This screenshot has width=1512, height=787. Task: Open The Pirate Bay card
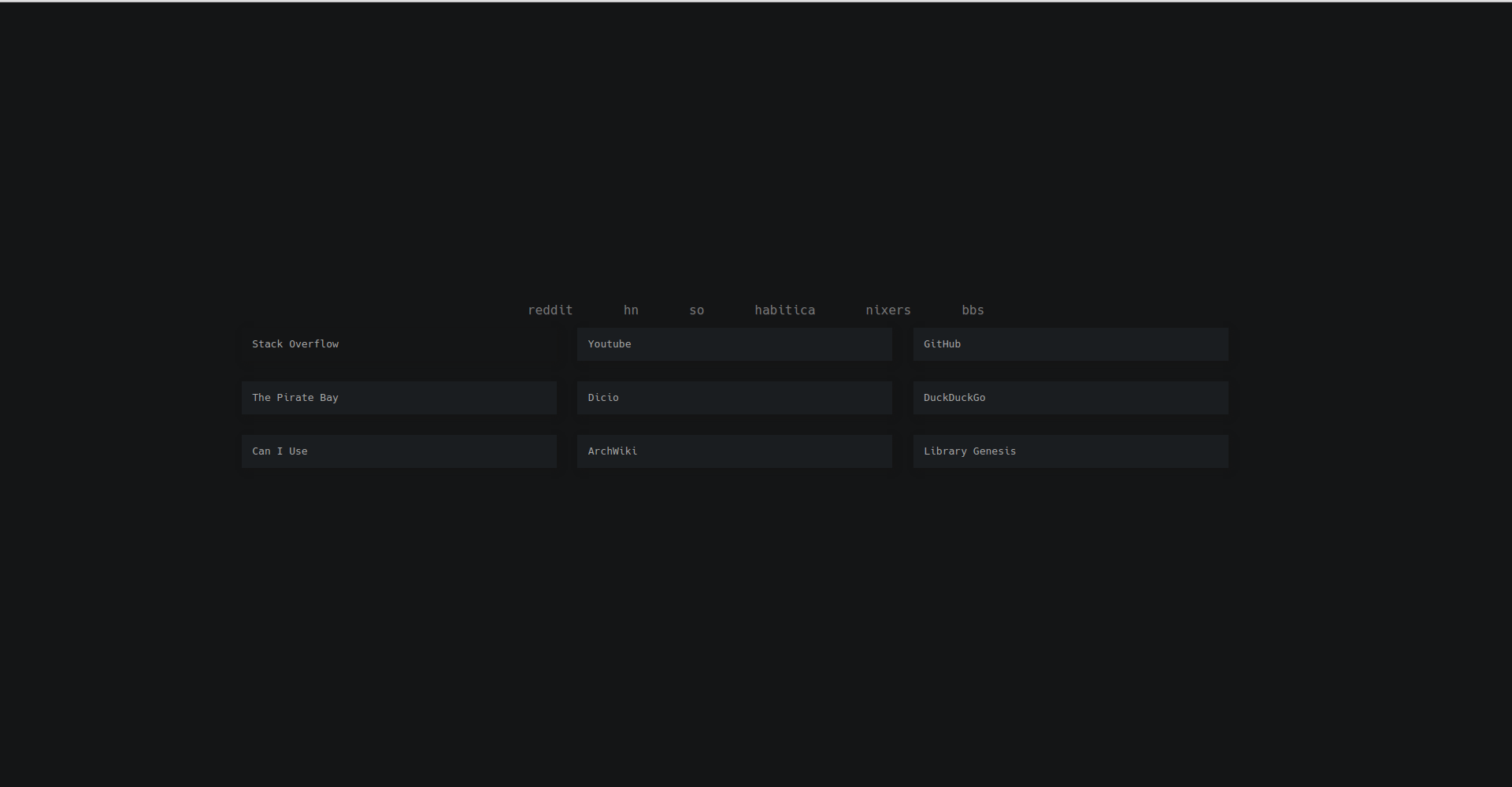click(x=398, y=397)
